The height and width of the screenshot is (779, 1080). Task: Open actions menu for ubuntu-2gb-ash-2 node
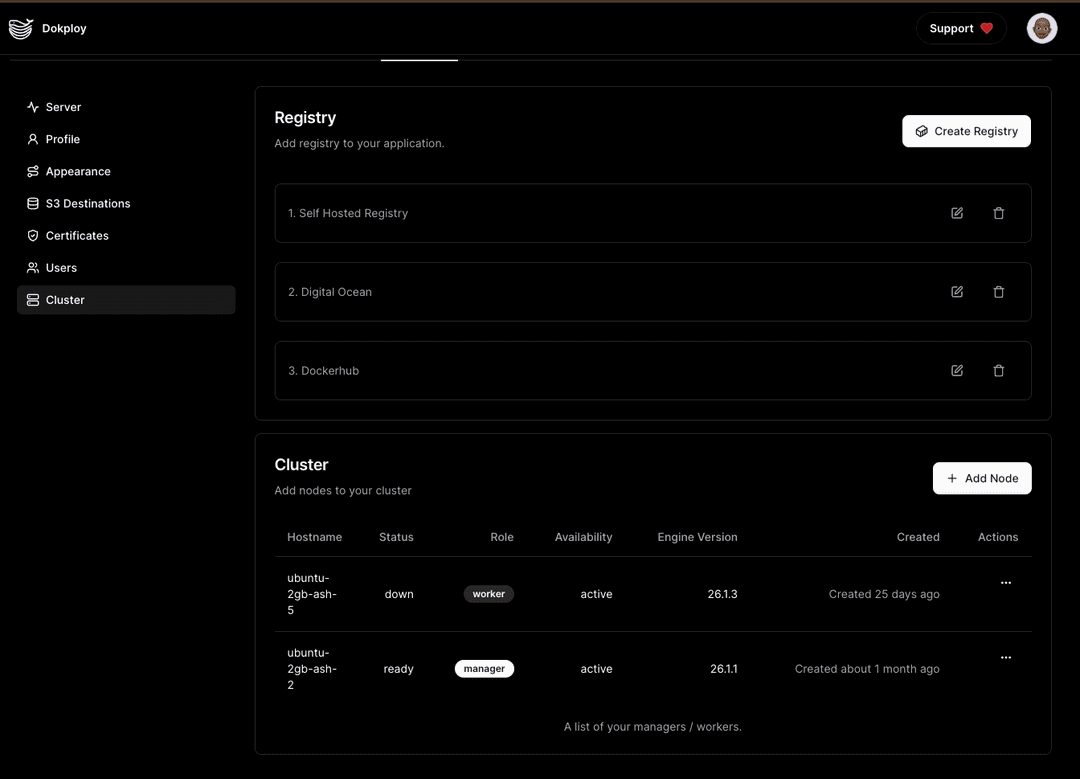point(1005,658)
